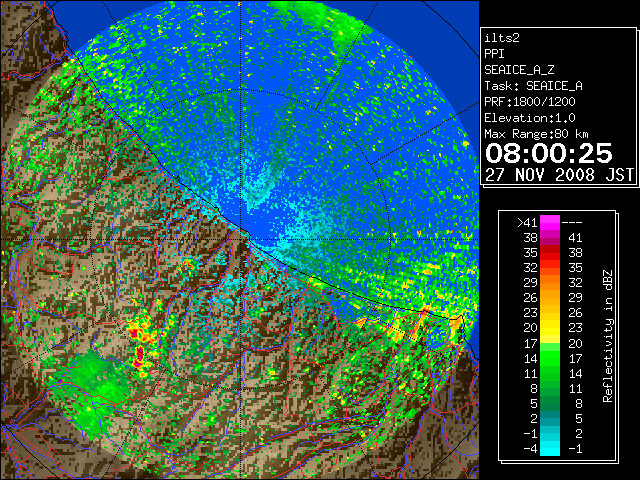The height and width of the screenshot is (480, 640).
Task: Click the '20' label right of color bar
Action: pos(575,344)
